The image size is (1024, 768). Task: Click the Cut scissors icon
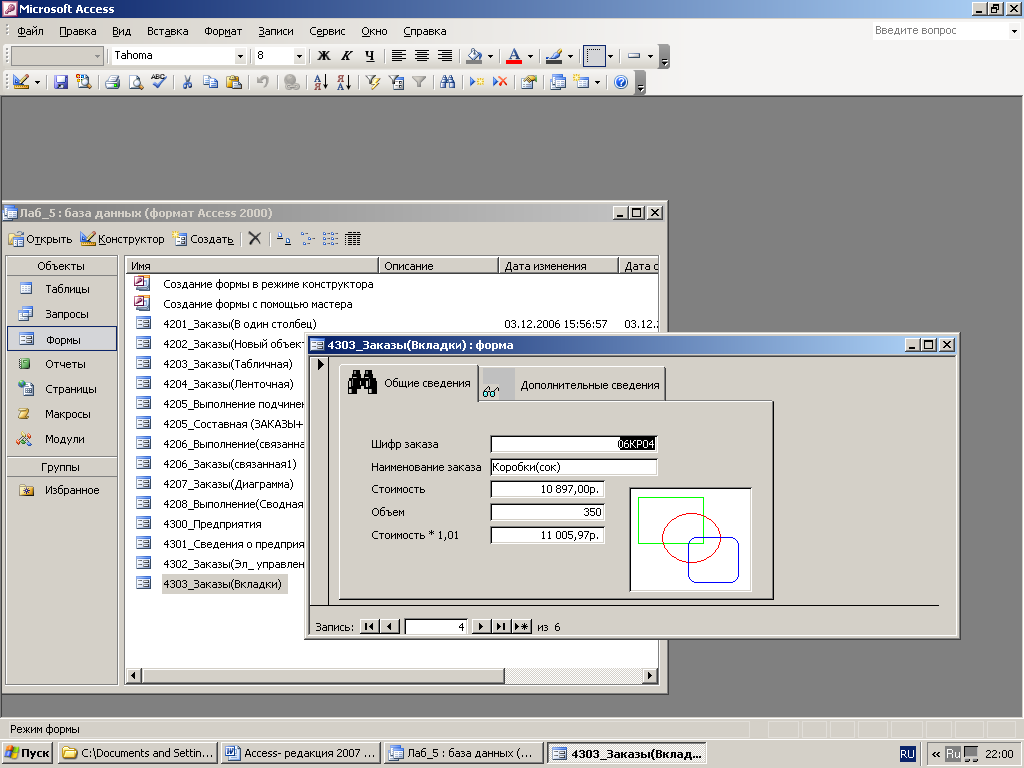(187, 82)
